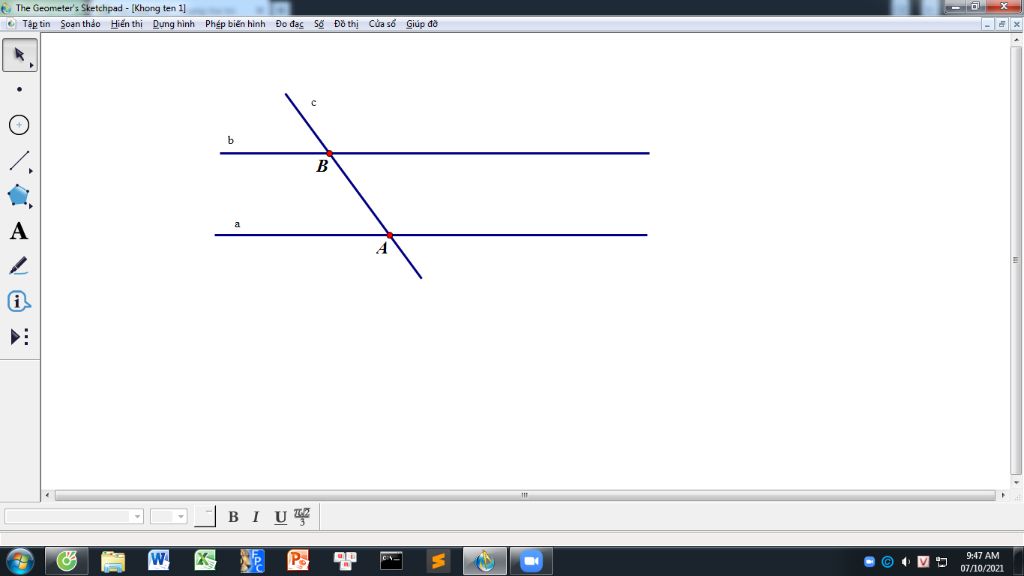This screenshot has width=1024, height=576.
Task: Open the Custom Tools icon
Action: tap(20, 337)
